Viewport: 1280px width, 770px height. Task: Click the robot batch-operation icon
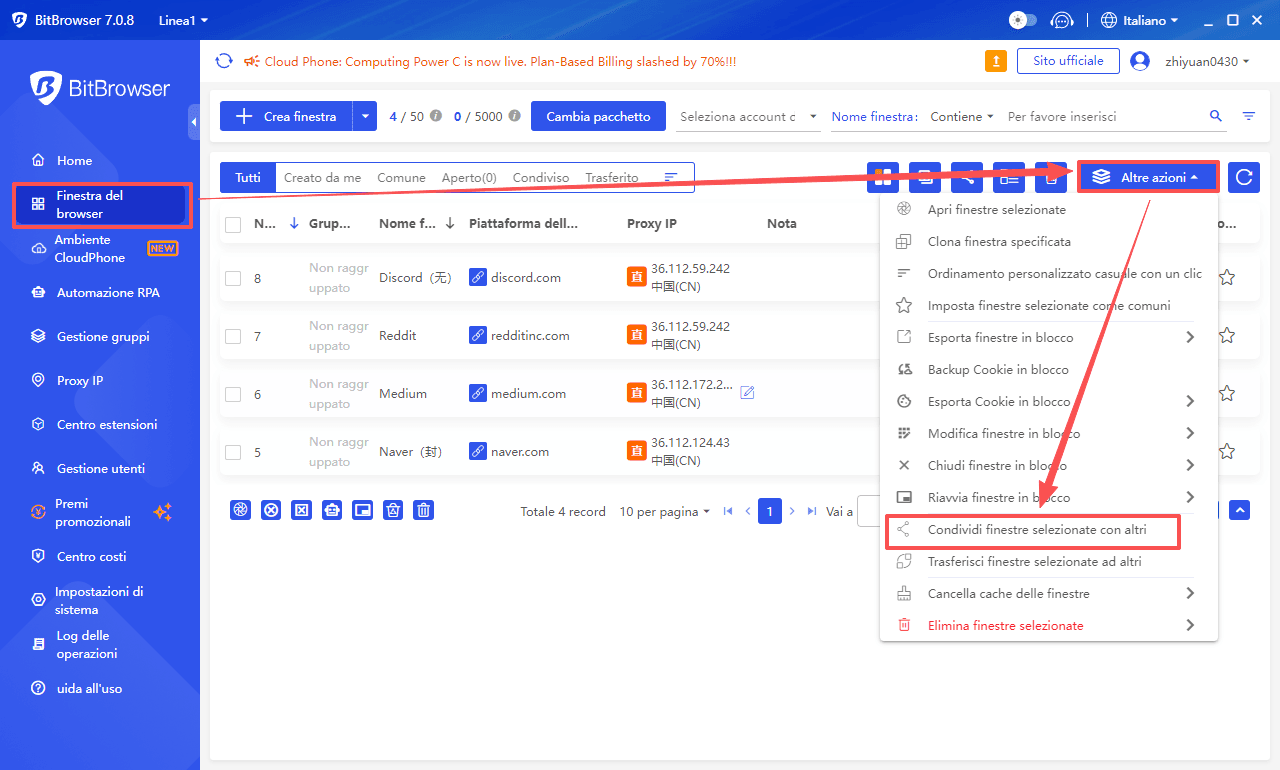click(x=331, y=510)
